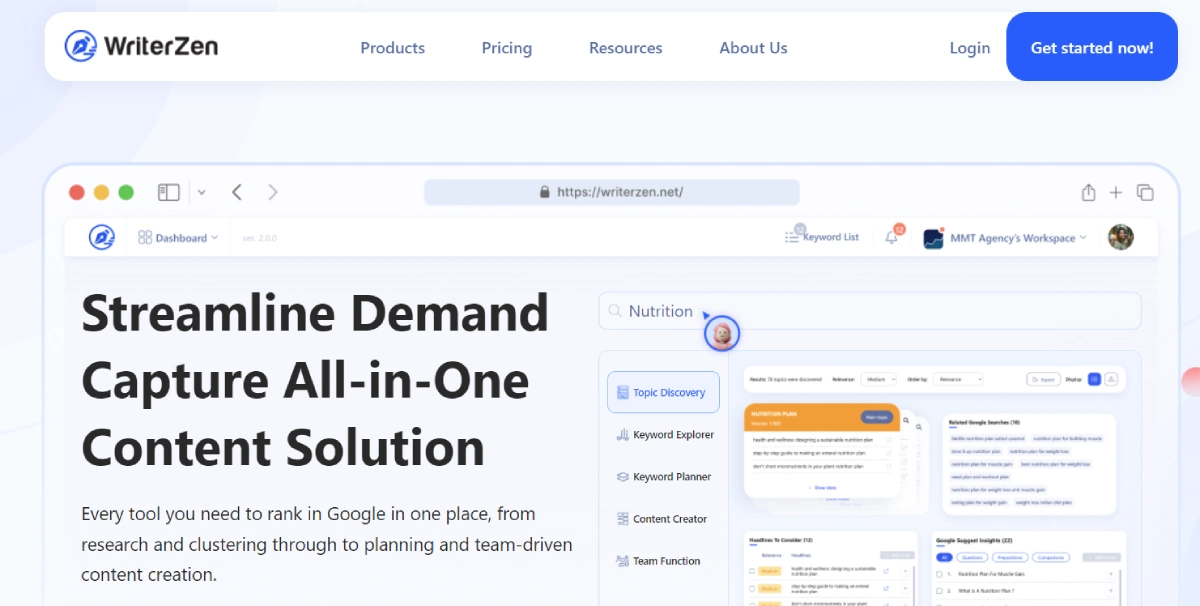The image size is (1200, 606).
Task: Click the share icon in browser mockup
Action: coord(1089,192)
